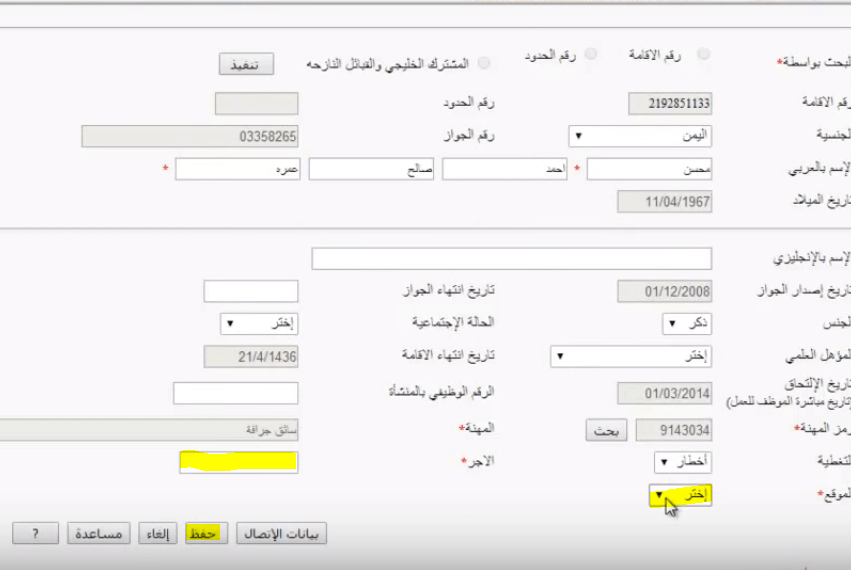Click the passport issue date 01/12/2008
Image resolution: width=851 pixels, height=570 pixels.
click(x=664, y=292)
